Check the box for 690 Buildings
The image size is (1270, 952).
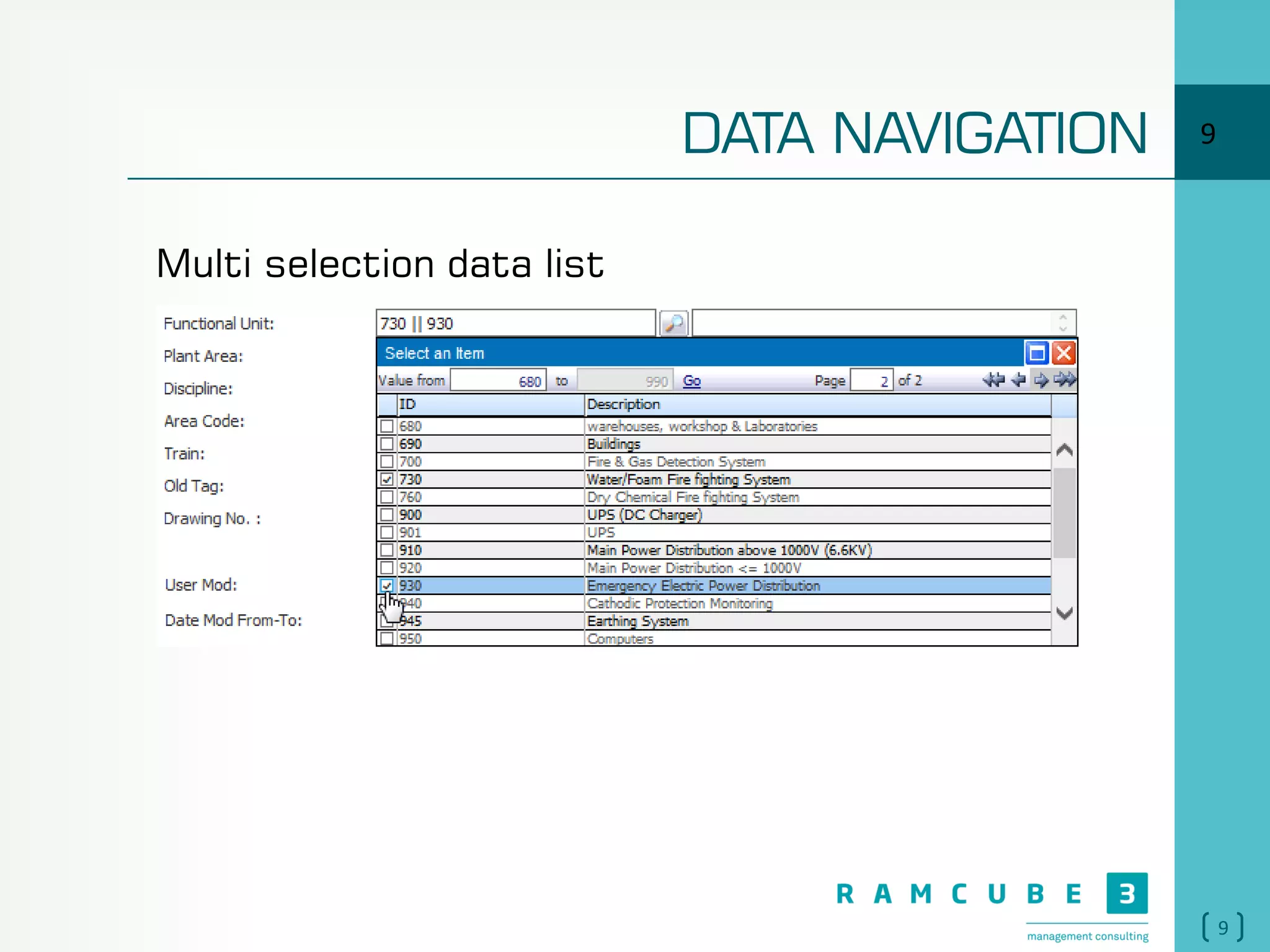pyautogui.click(x=387, y=444)
